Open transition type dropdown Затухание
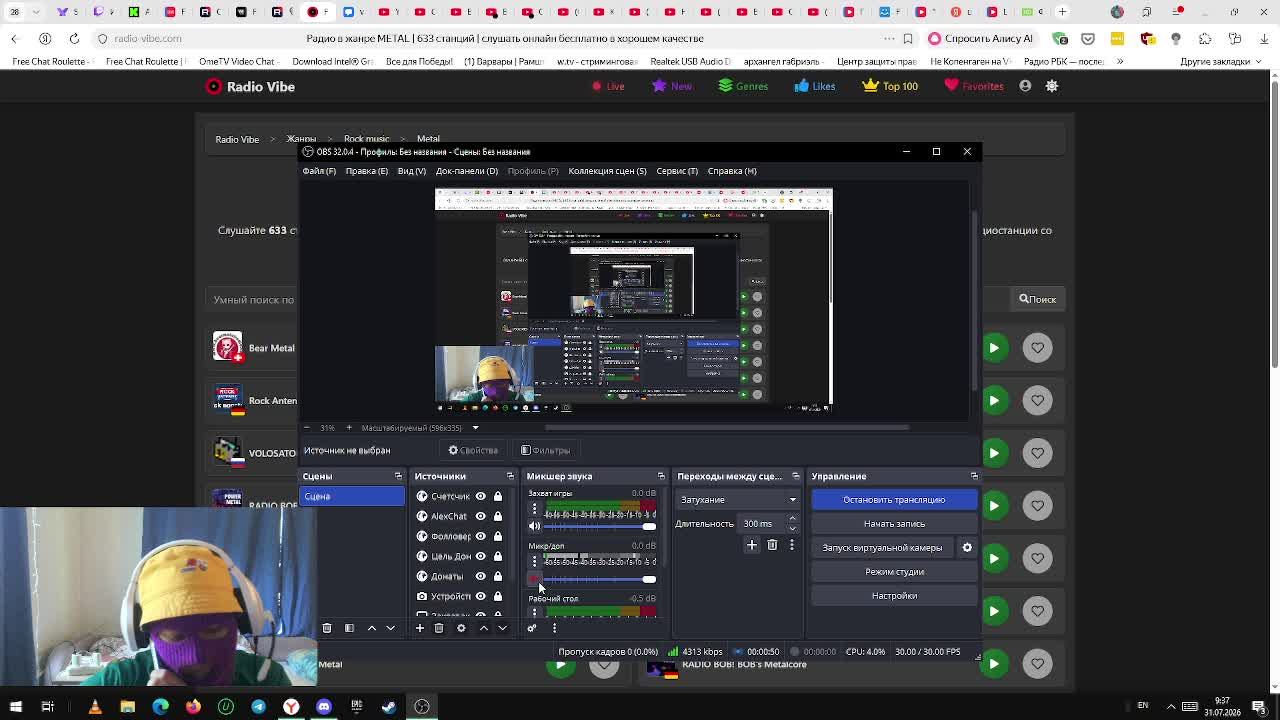The image size is (1280, 720). pos(738,500)
